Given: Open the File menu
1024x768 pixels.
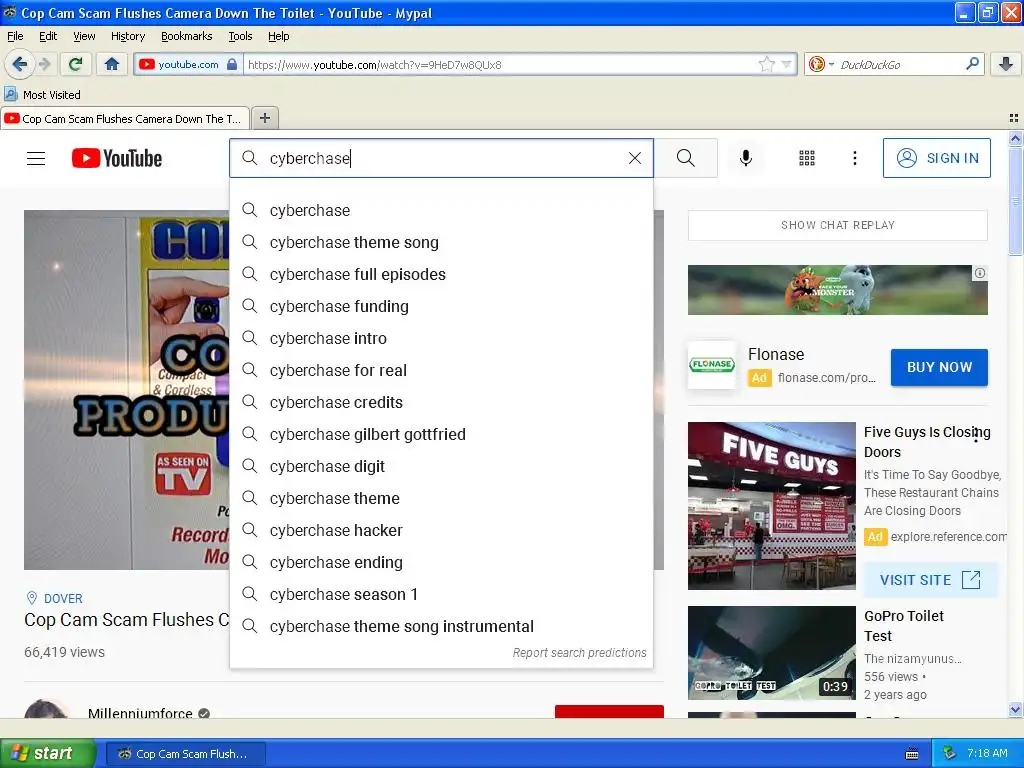Looking at the screenshot, I should (x=15, y=36).
